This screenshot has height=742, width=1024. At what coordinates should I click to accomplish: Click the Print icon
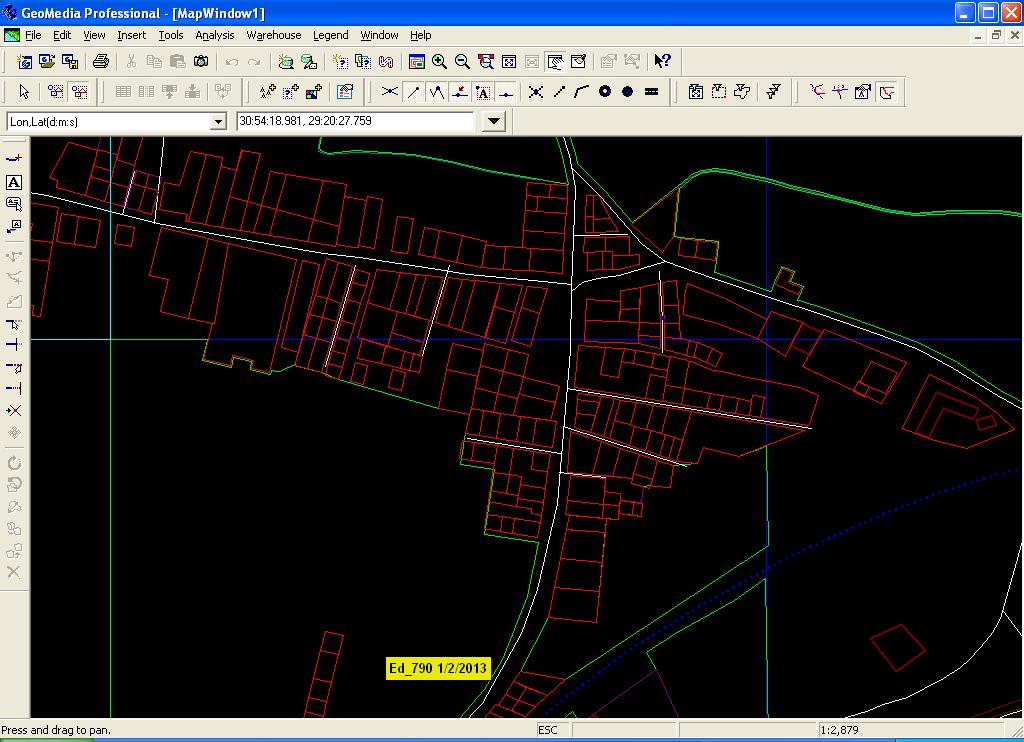click(x=101, y=62)
